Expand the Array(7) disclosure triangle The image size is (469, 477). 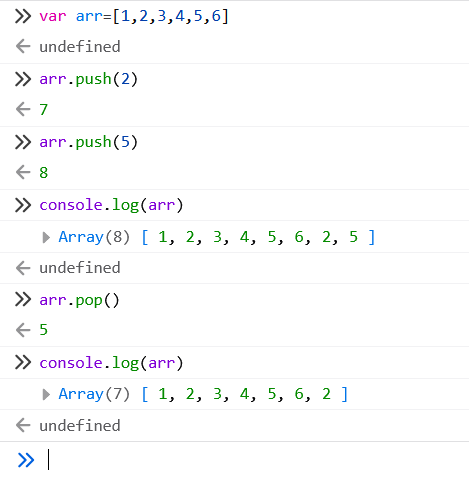pos(46,394)
